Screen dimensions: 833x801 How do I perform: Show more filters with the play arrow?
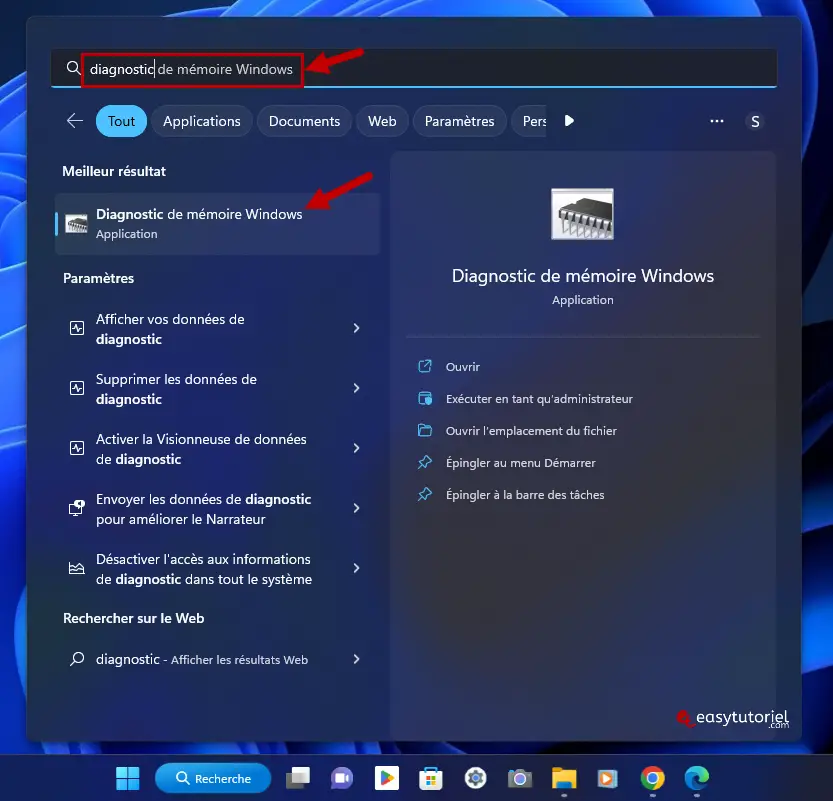[x=569, y=121]
